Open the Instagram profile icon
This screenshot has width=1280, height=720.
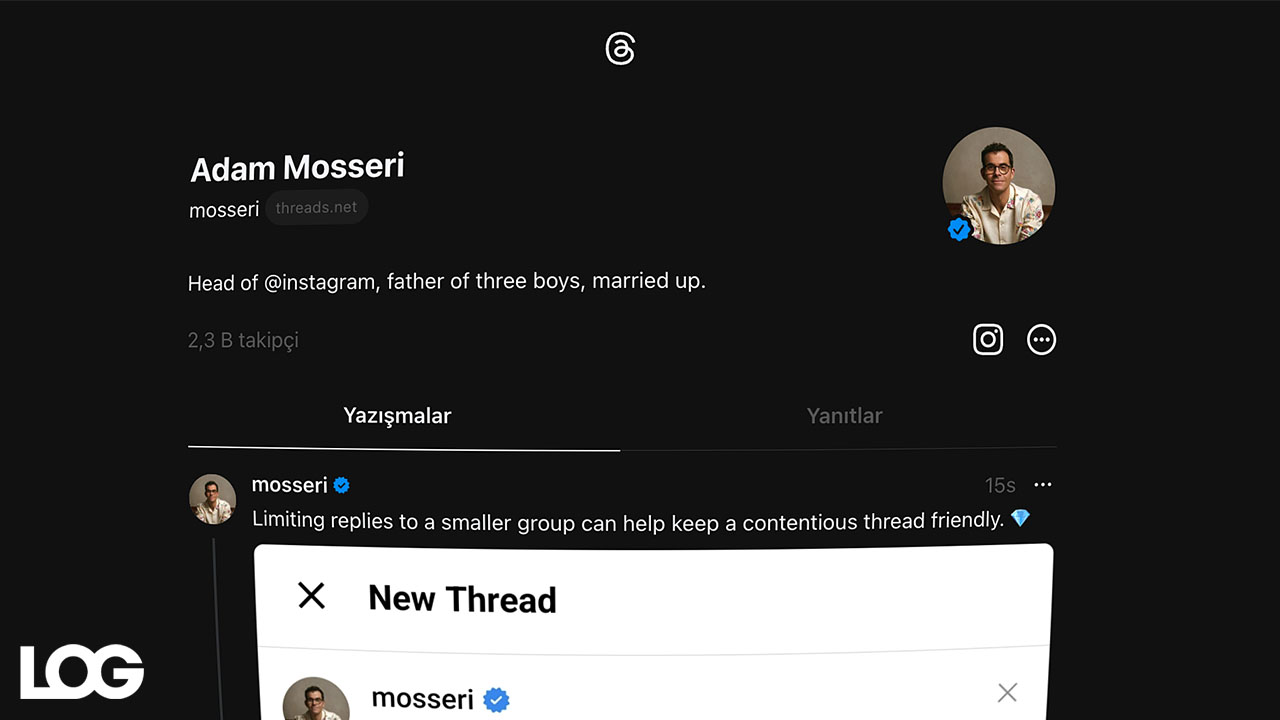[x=988, y=339]
